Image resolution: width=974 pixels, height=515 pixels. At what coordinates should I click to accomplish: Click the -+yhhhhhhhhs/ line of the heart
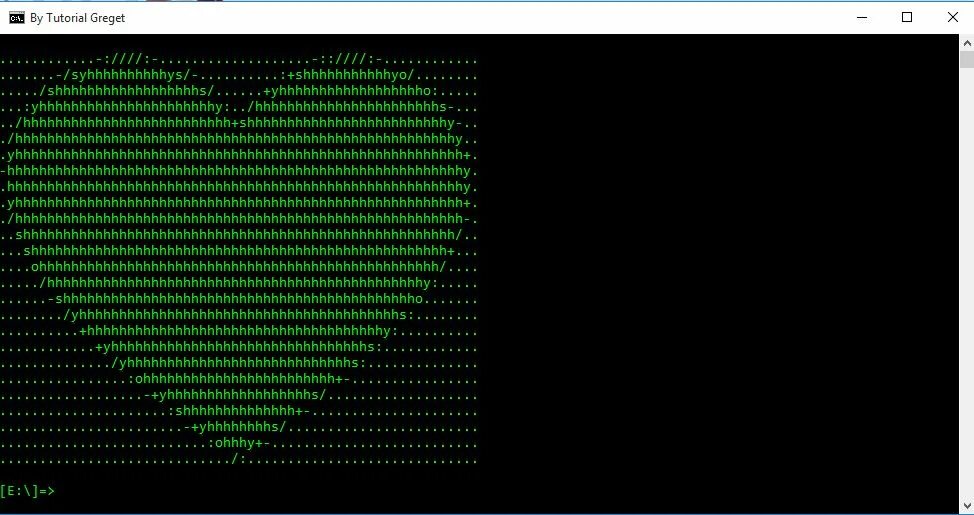(235, 427)
